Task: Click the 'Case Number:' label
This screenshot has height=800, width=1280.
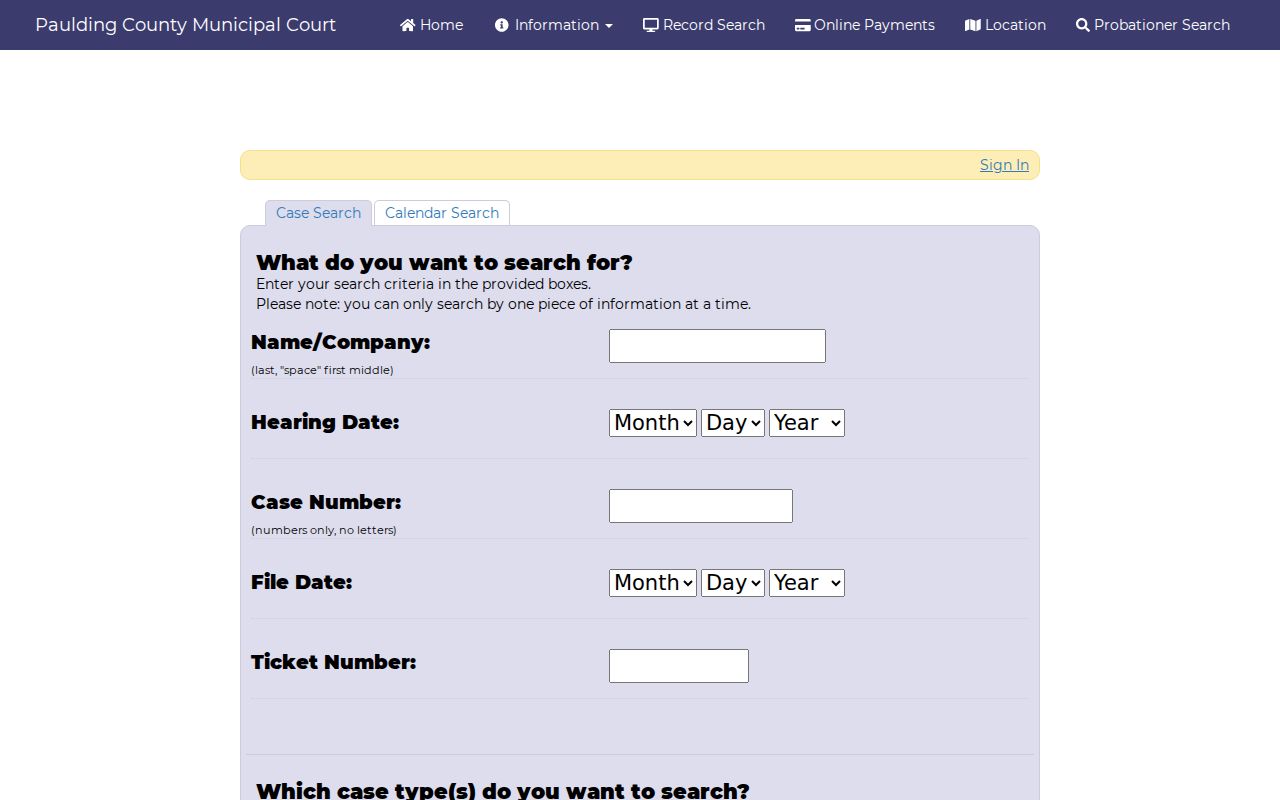Action: [326, 502]
